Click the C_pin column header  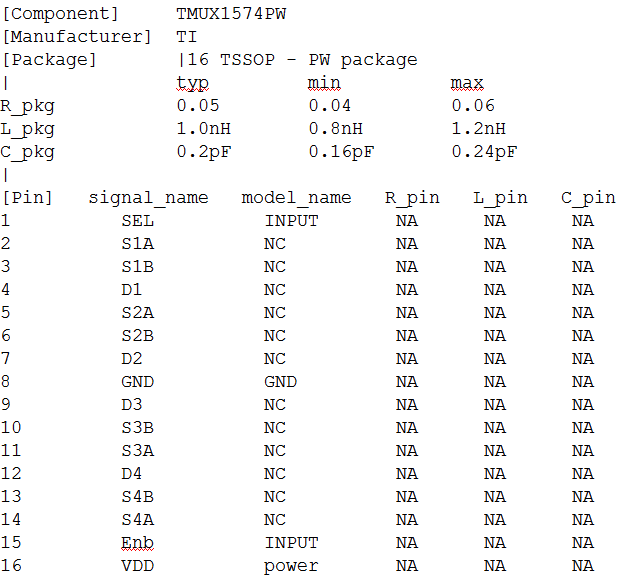588,198
